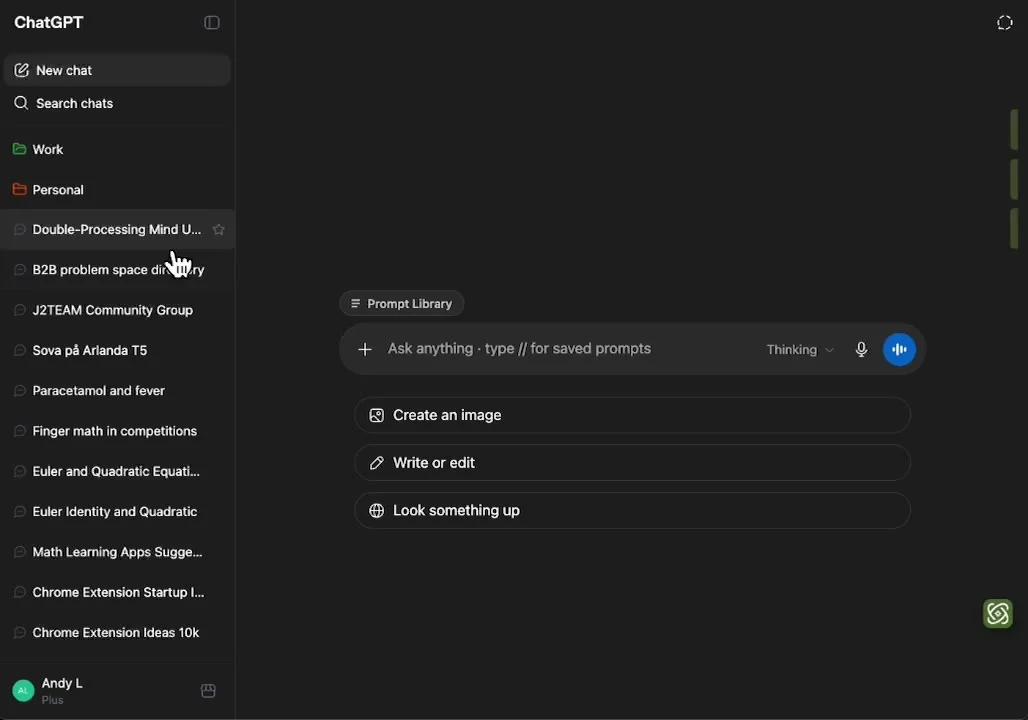
Task: Click the green extension icon at right edge
Action: point(997,614)
